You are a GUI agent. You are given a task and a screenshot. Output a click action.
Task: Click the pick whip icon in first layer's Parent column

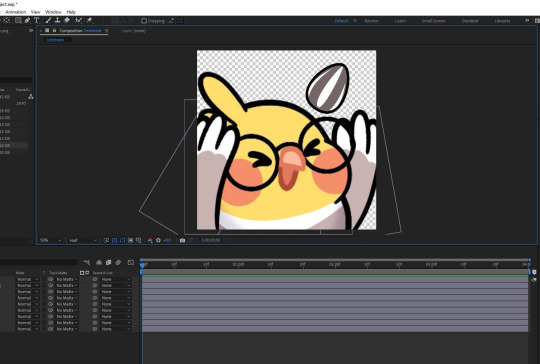(x=95, y=279)
